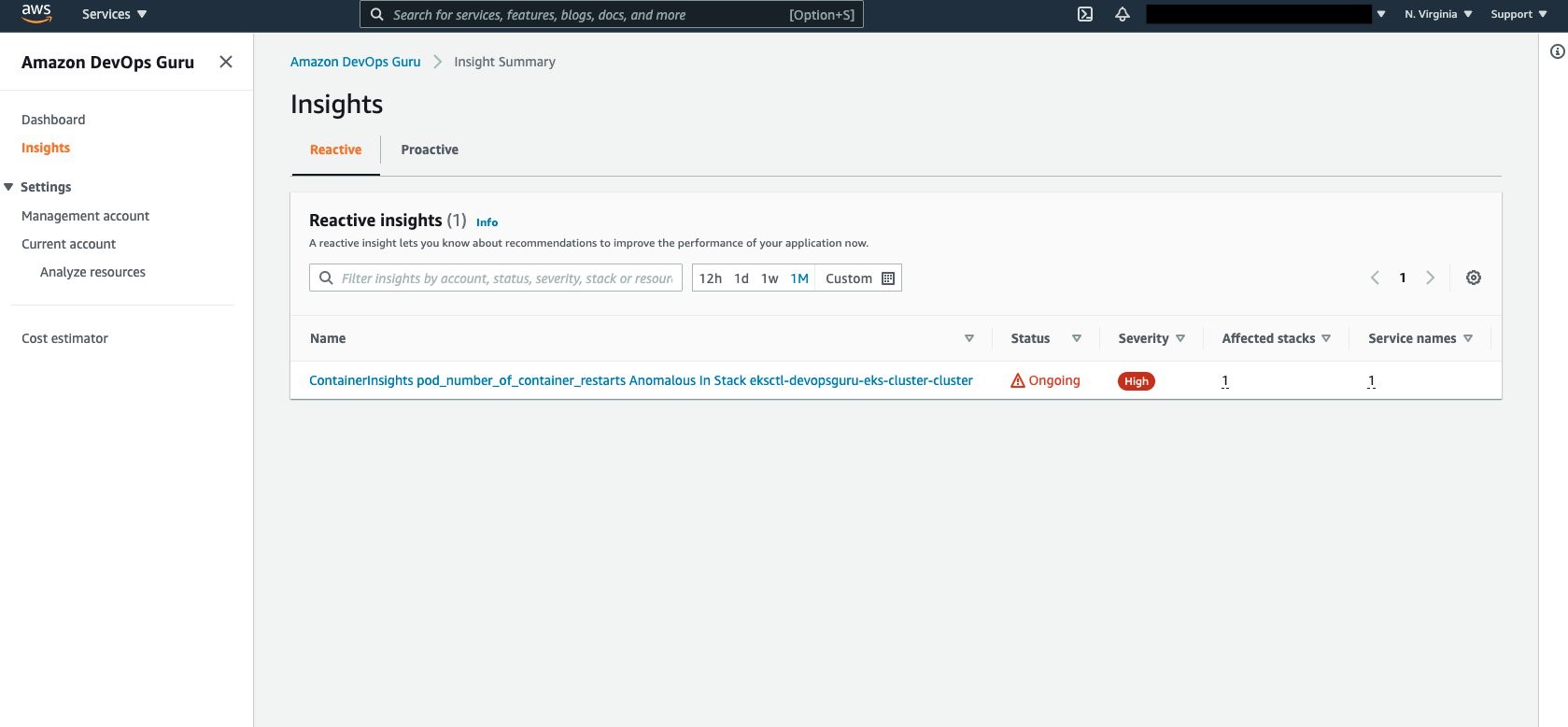
Task: Sort by Status column arrow
Action: coord(1077,338)
